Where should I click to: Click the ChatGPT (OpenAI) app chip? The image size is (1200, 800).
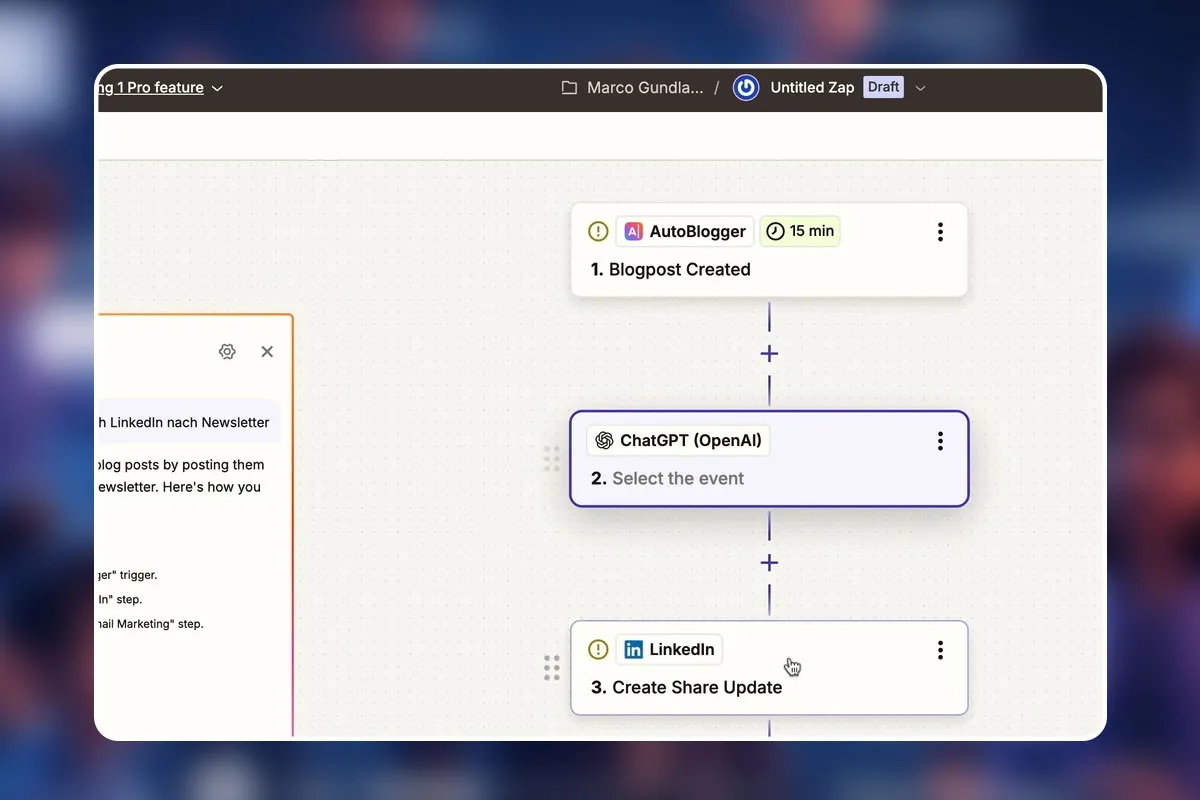[x=679, y=440]
